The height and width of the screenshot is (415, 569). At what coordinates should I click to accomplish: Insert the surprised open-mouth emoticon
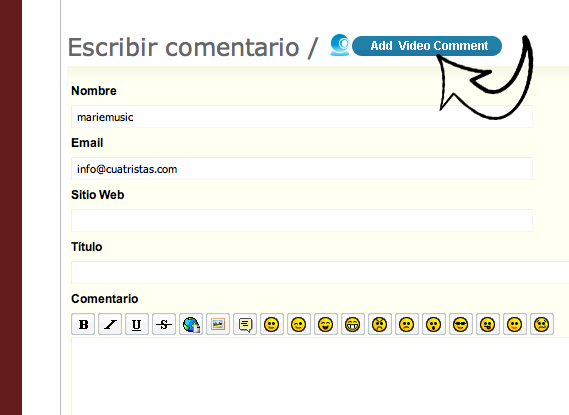(434, 324)
